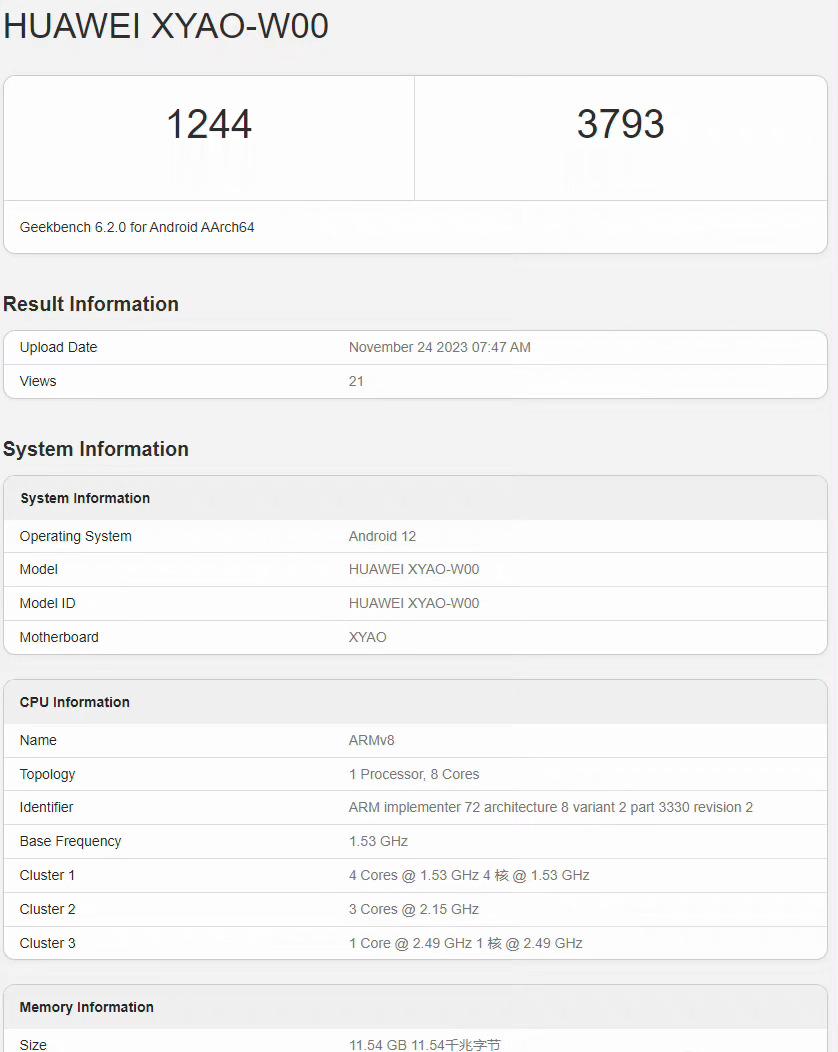The width and height of the screenshot is (838, 1052).
Task: Click the Cluster 1 label
Action: click(x=47, y=876)
